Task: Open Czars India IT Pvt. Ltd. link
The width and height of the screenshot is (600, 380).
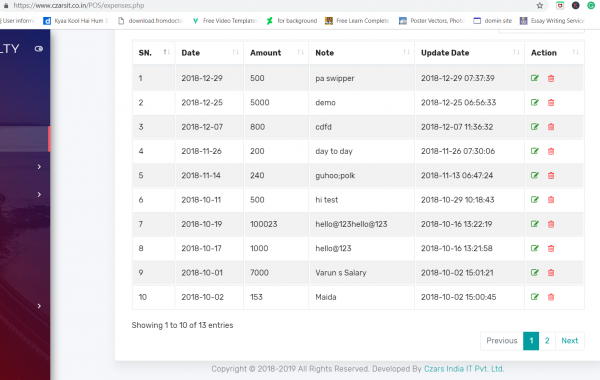Action: click(464, 369)
